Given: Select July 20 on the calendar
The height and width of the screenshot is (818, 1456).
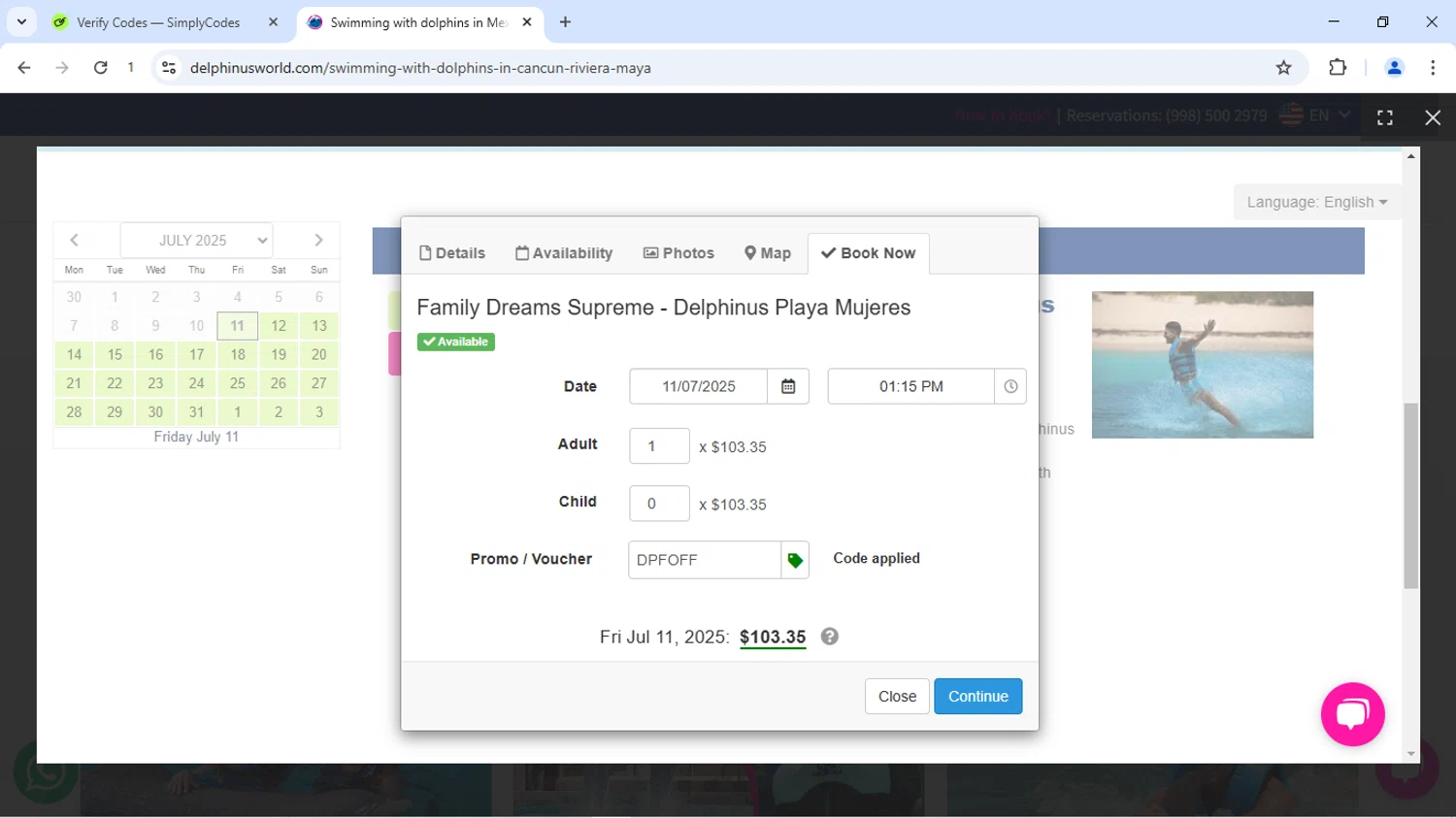Looking at the screenshot, I should (319, 355).
